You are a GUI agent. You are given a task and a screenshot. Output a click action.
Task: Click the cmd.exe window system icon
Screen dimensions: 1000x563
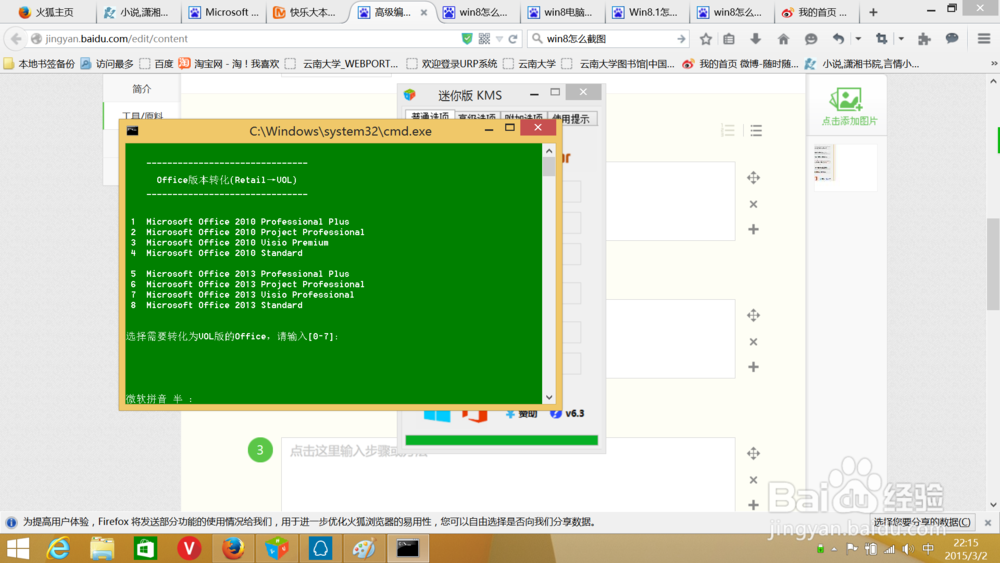(x=133, y=131)
